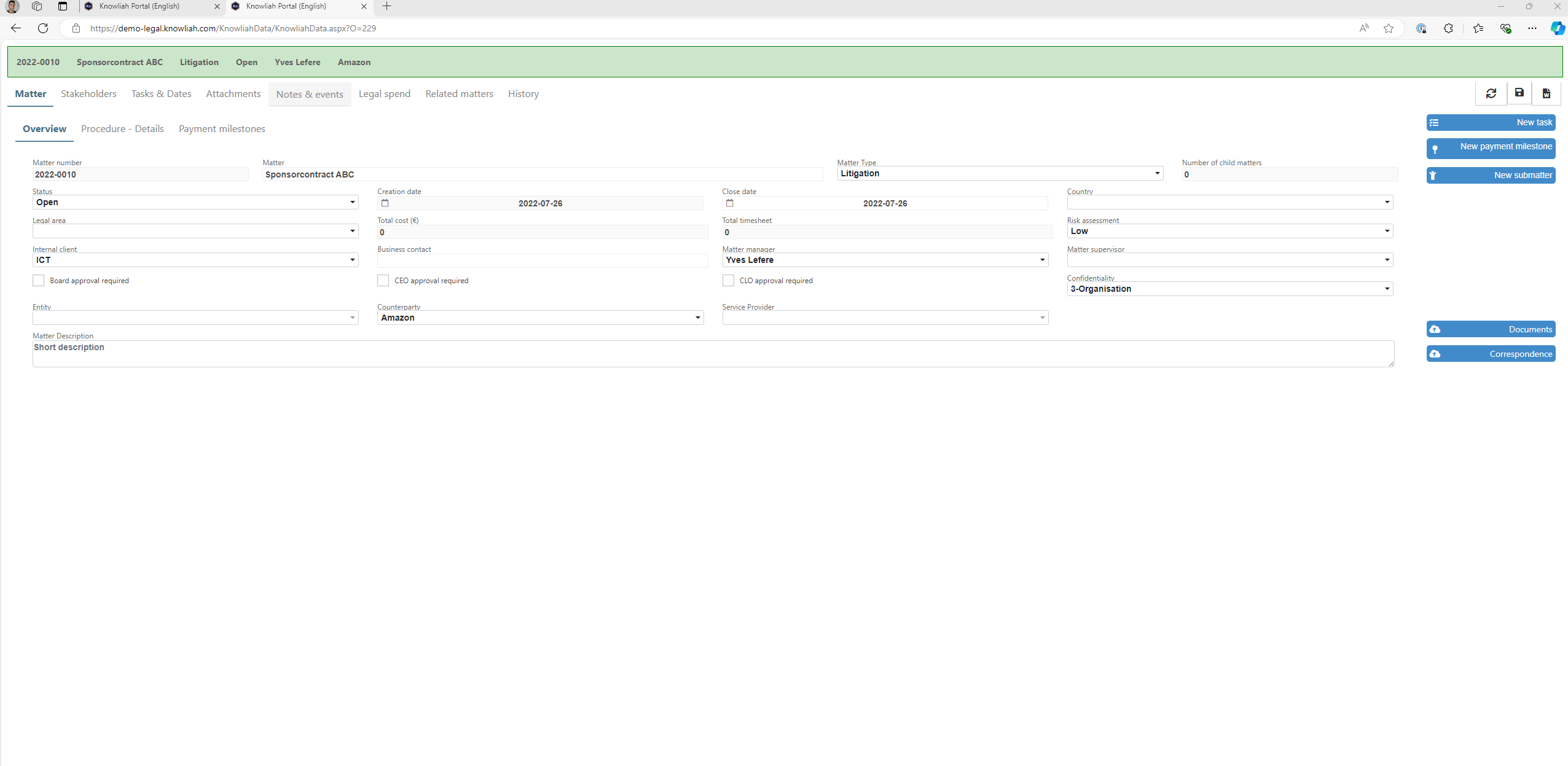This screenshot has height=766, width=1568.
Task: Enable the CEO approval required checkbox
Action: pyautogui.click(x=383, y=280)
